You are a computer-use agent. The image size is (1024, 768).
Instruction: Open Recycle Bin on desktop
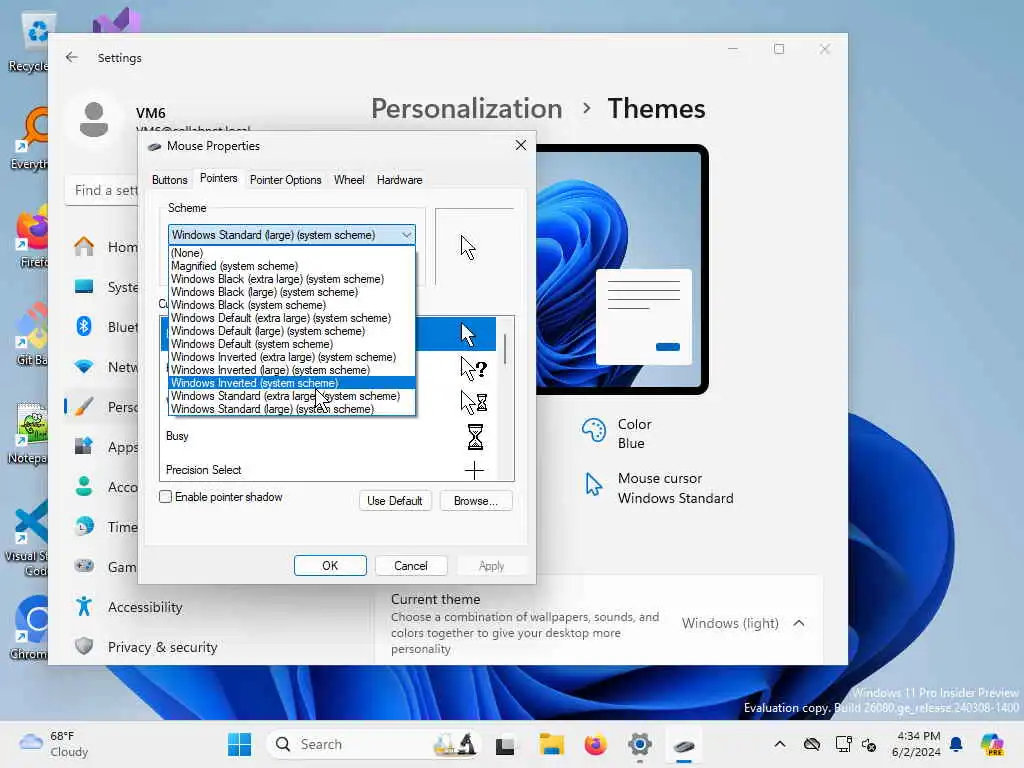[x=29, y=44]
